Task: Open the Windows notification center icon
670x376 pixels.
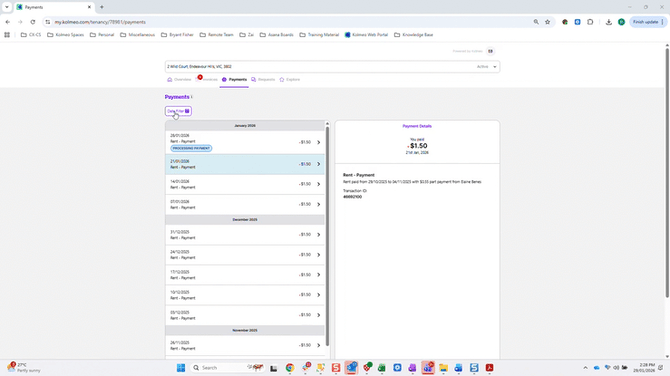Action: tap(661, 367)
